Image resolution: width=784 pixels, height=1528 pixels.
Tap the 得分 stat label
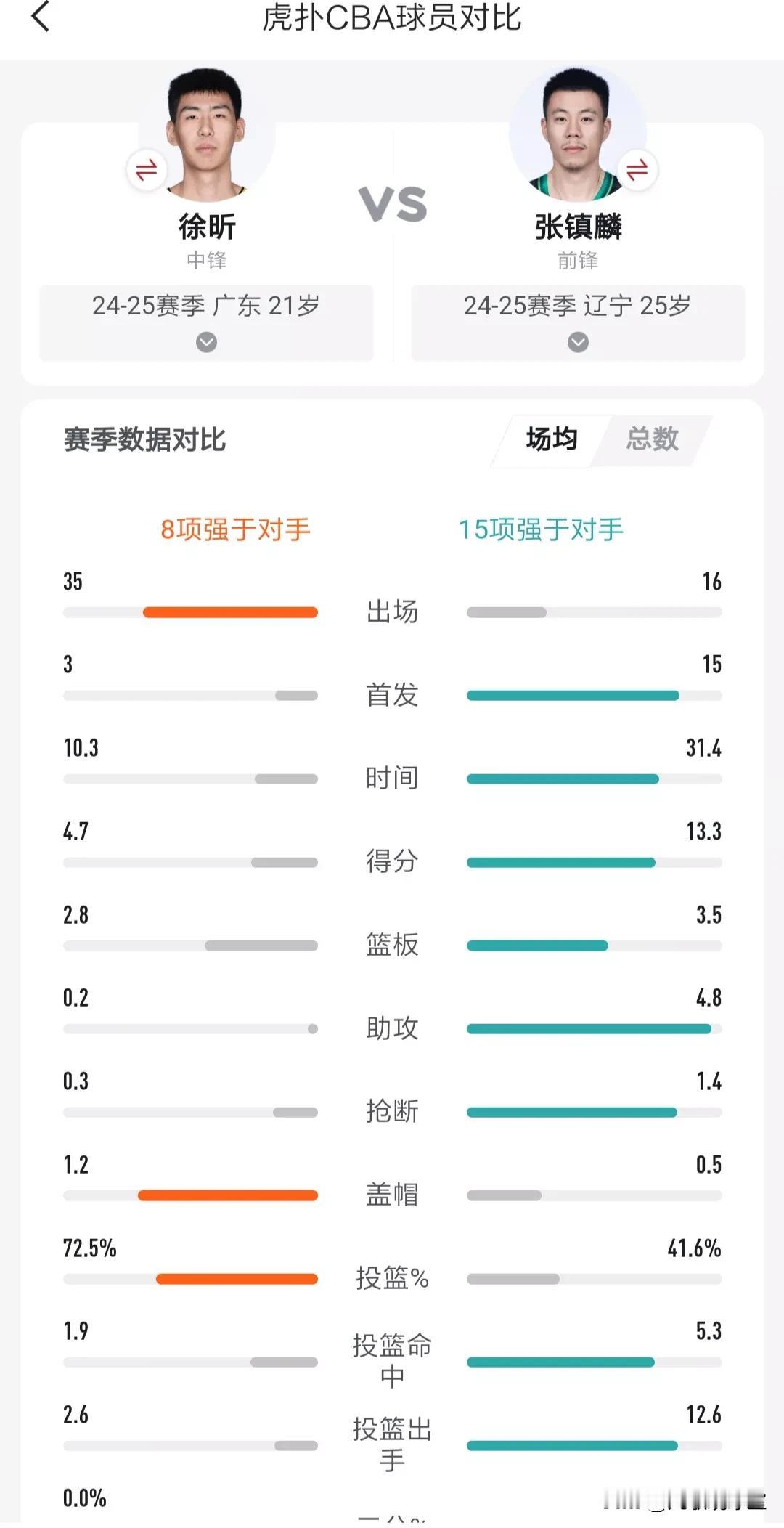coord(392,861)
